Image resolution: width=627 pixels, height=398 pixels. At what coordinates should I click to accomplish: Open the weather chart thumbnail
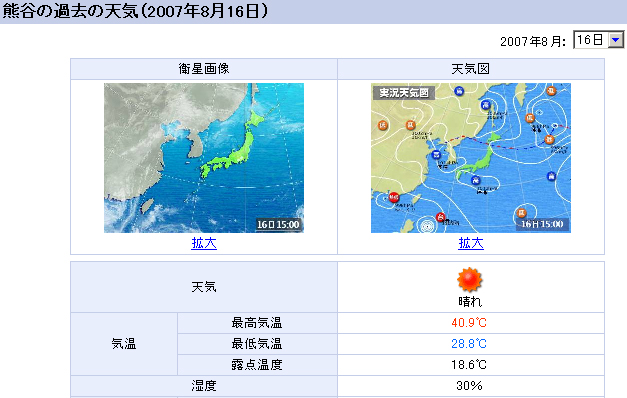(x=471, y=158)
